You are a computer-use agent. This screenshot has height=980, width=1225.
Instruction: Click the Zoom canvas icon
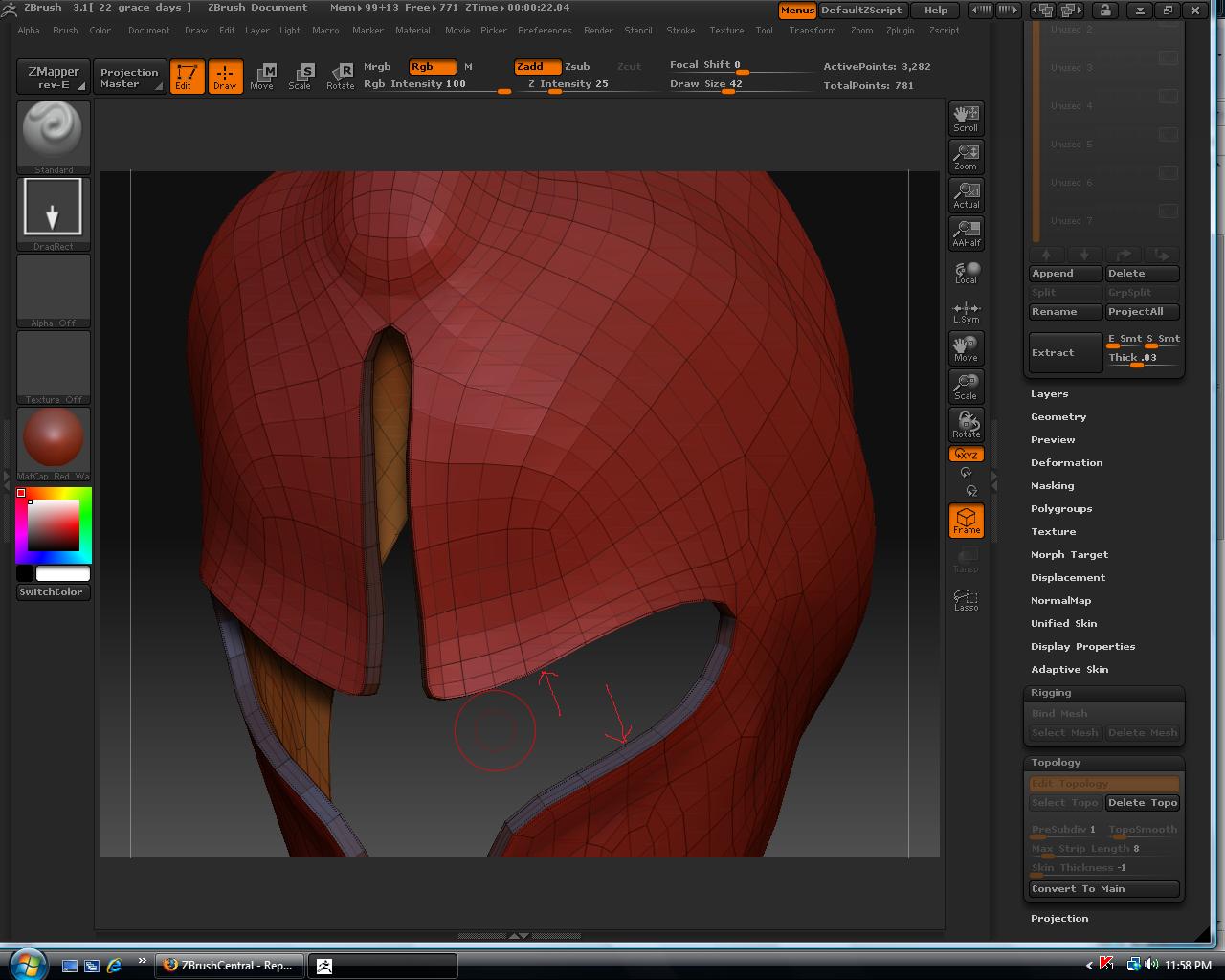click(x=966, y=157)
